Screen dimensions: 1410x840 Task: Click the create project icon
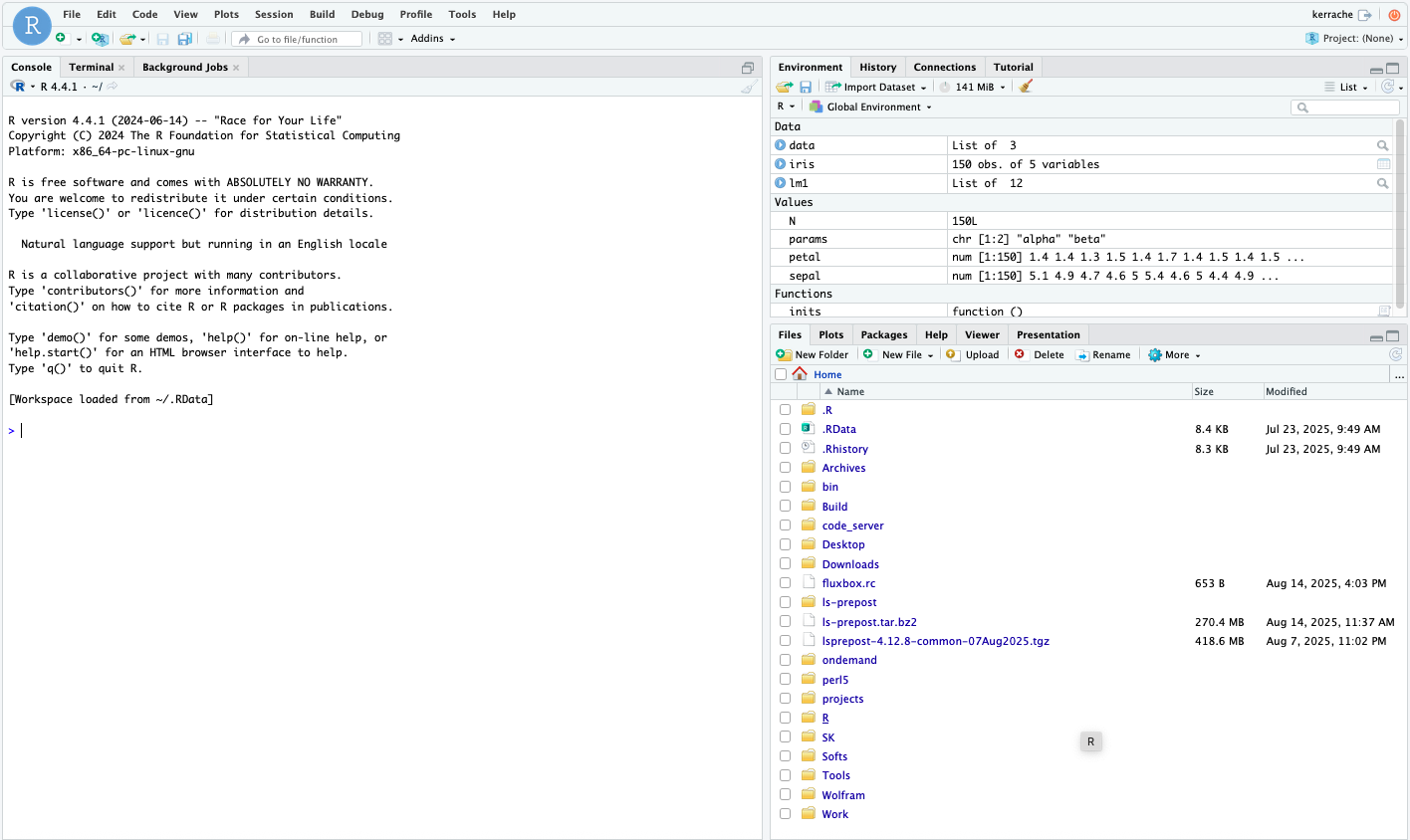coord(100,39)
